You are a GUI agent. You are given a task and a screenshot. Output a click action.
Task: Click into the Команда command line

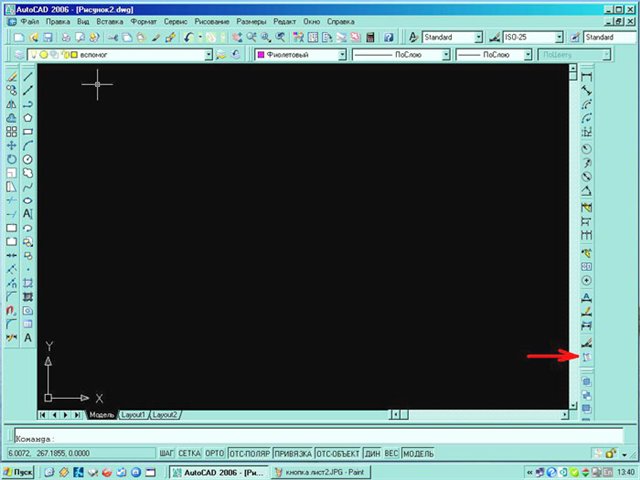coord(300,437)
